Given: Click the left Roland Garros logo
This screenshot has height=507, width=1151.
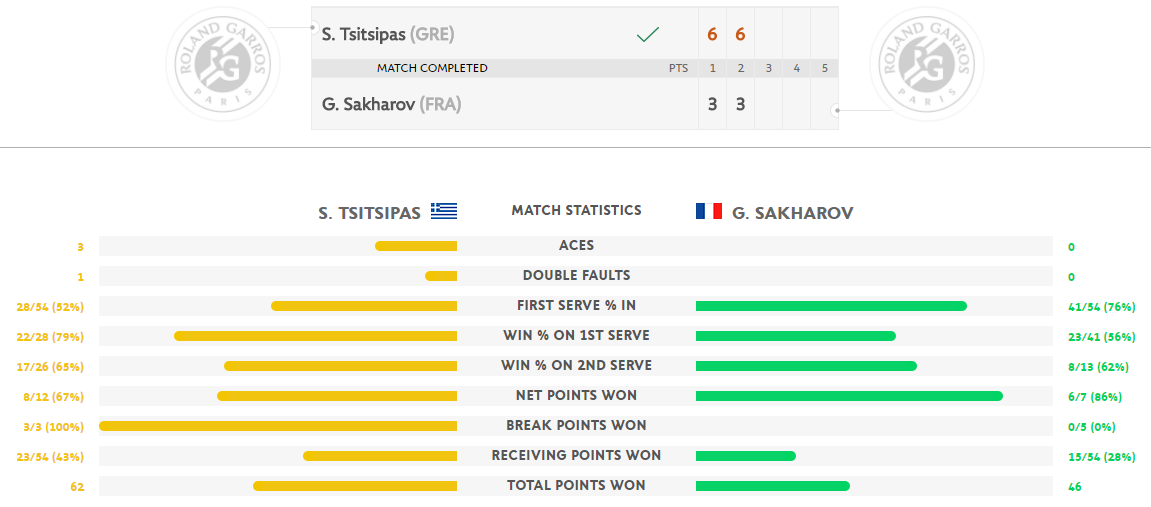Looking at the screenshot, I should click(x=222, y=64).
